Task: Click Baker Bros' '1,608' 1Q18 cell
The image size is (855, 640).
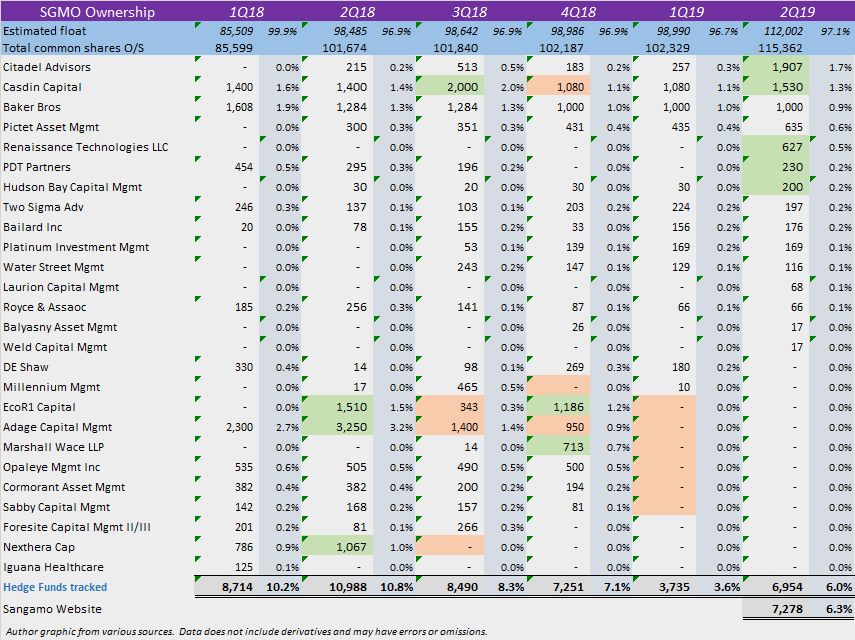Action: click(239, 107)
